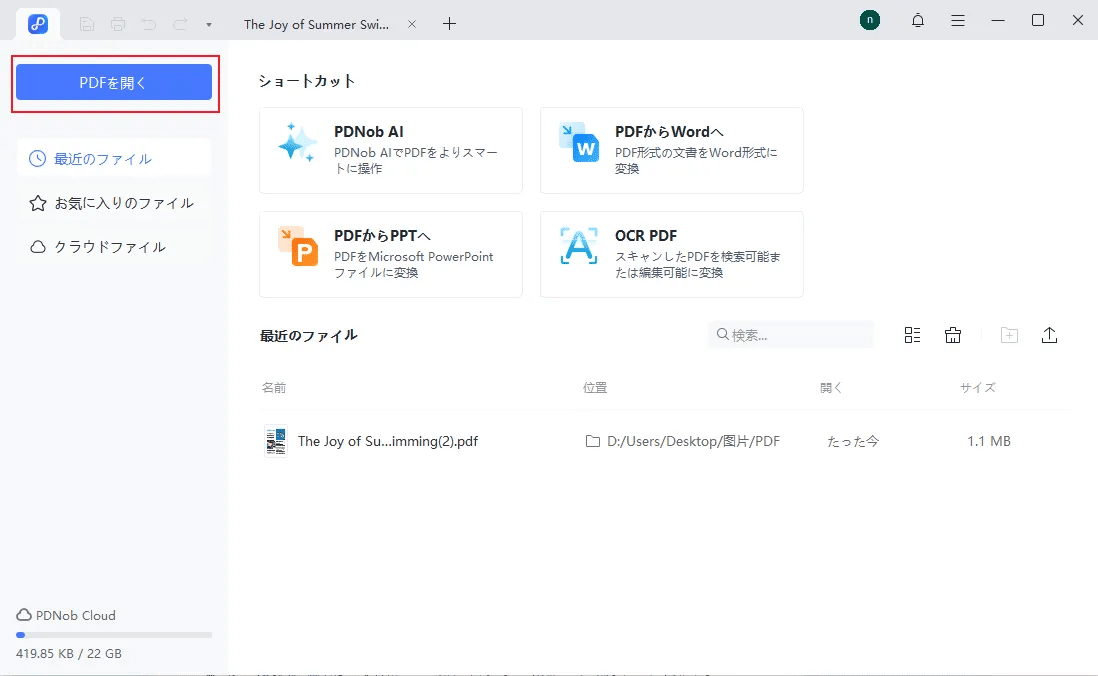
Task: Switch recent files to list view
Action: [x=911, y=334]
